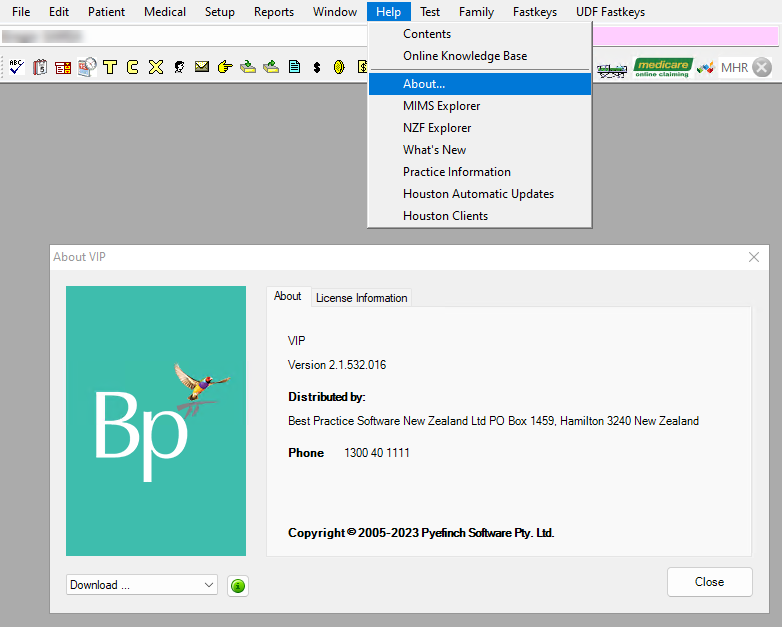Choose Online Knowledge Base menu item
The height and width of the screenshot is (627, 782).
tap(480, 56)
